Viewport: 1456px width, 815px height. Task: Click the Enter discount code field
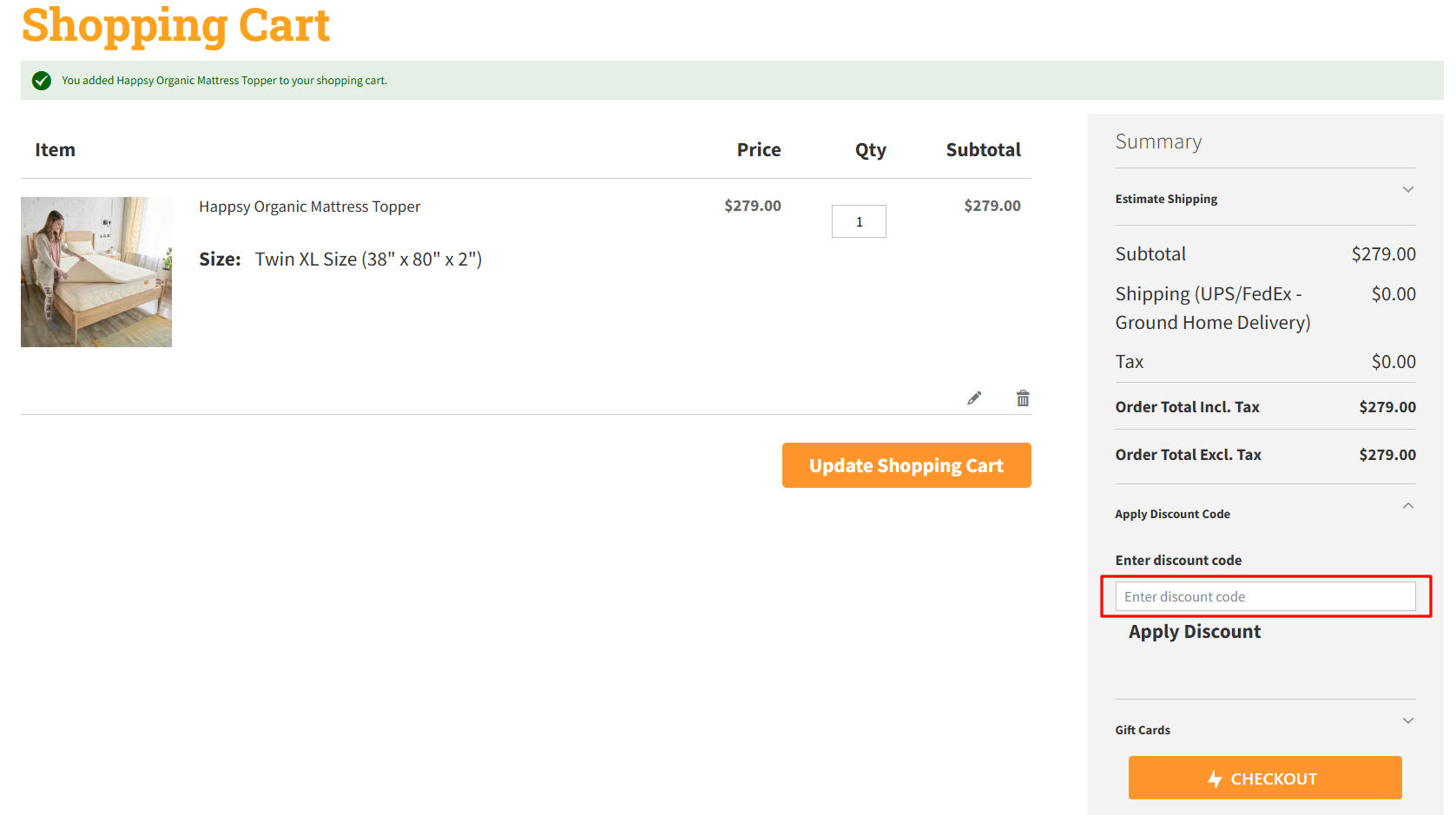(x=1264, y=596)
